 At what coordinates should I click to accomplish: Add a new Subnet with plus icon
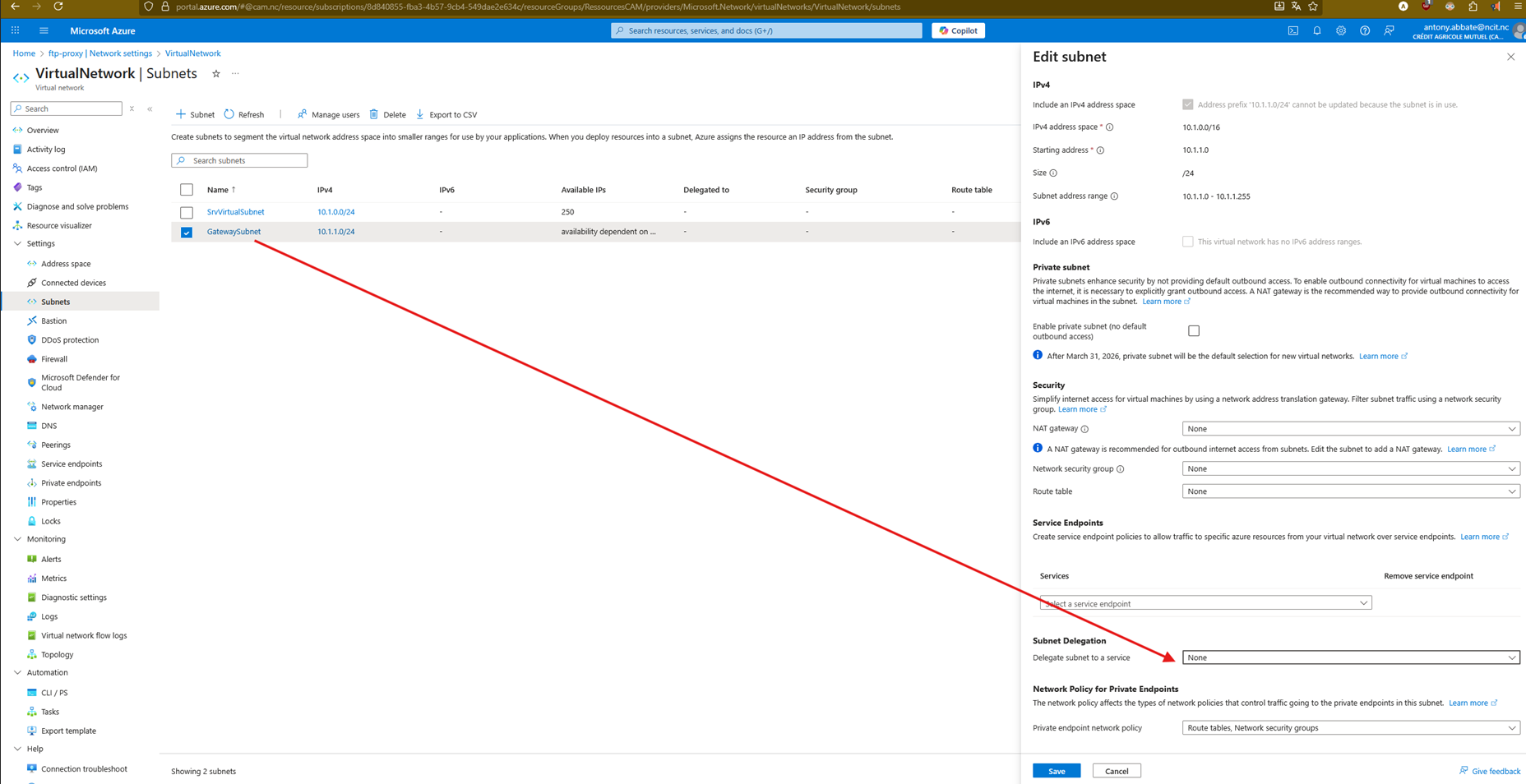tap(195, 114)
